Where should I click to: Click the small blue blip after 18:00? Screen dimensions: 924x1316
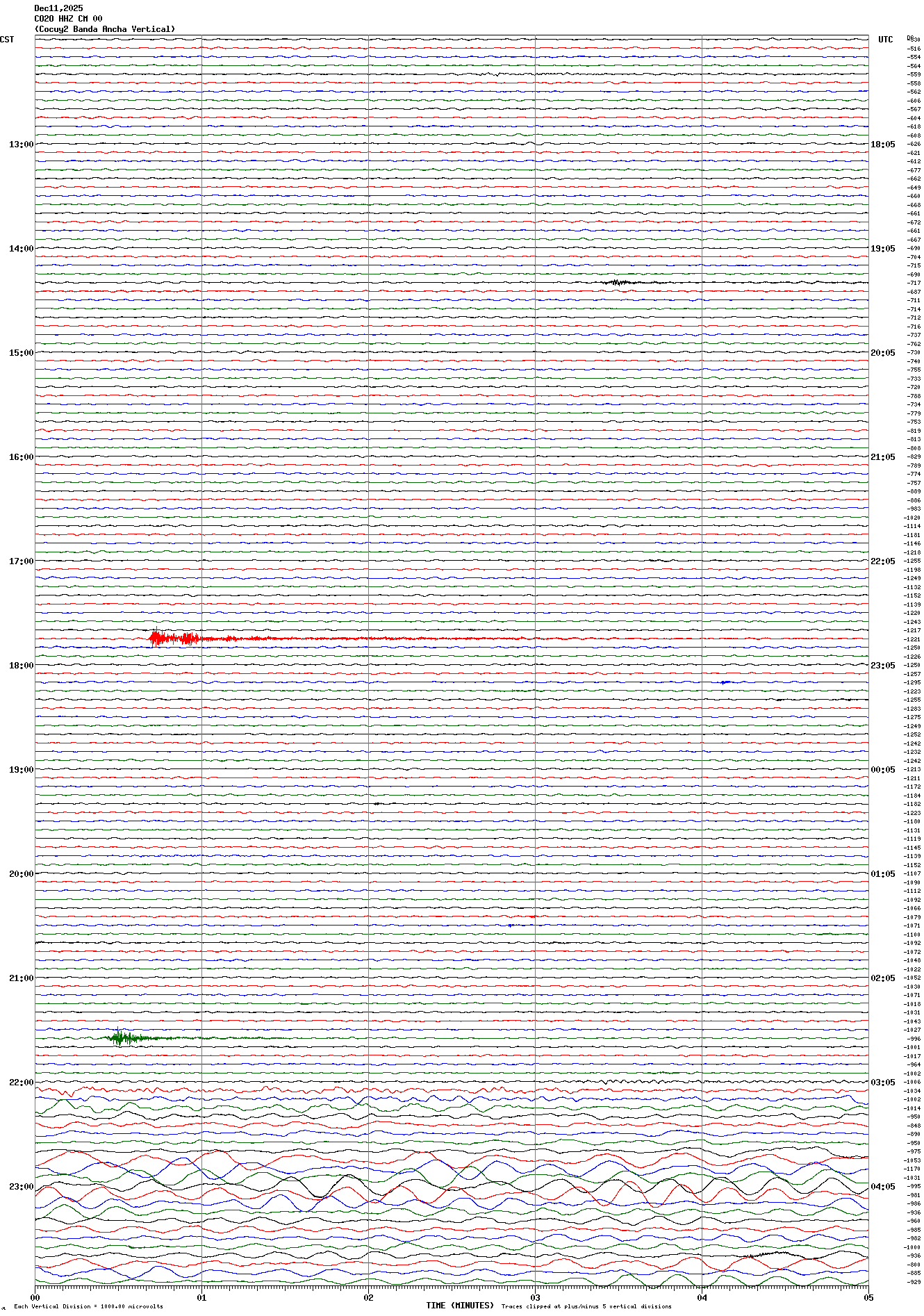725,682
